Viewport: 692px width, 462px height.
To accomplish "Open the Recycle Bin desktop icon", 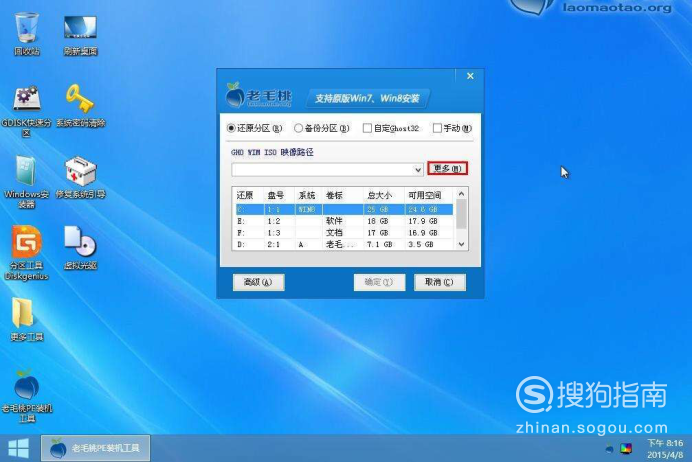I will click(x=26, y=34).
